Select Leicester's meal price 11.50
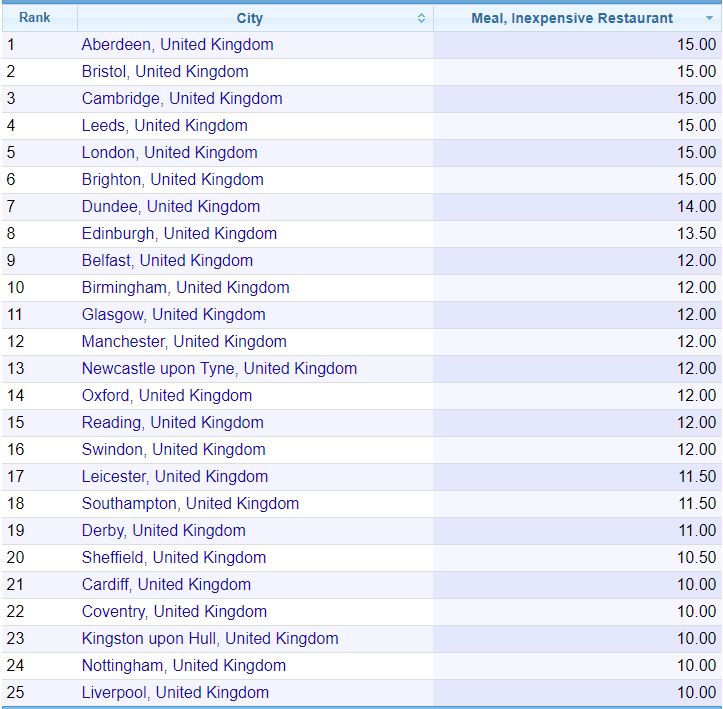Screen dimensions: 723x709 (x=697, y=476)
